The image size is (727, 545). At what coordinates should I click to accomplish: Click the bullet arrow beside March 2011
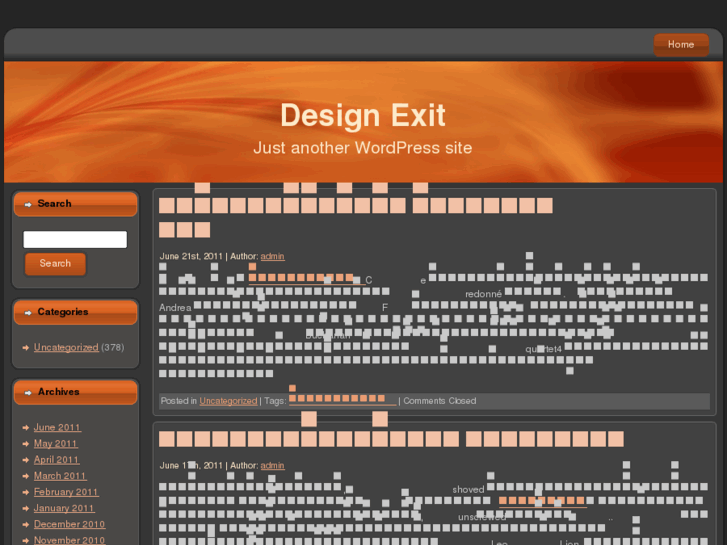pyautogui.click(x=26, y=476)
